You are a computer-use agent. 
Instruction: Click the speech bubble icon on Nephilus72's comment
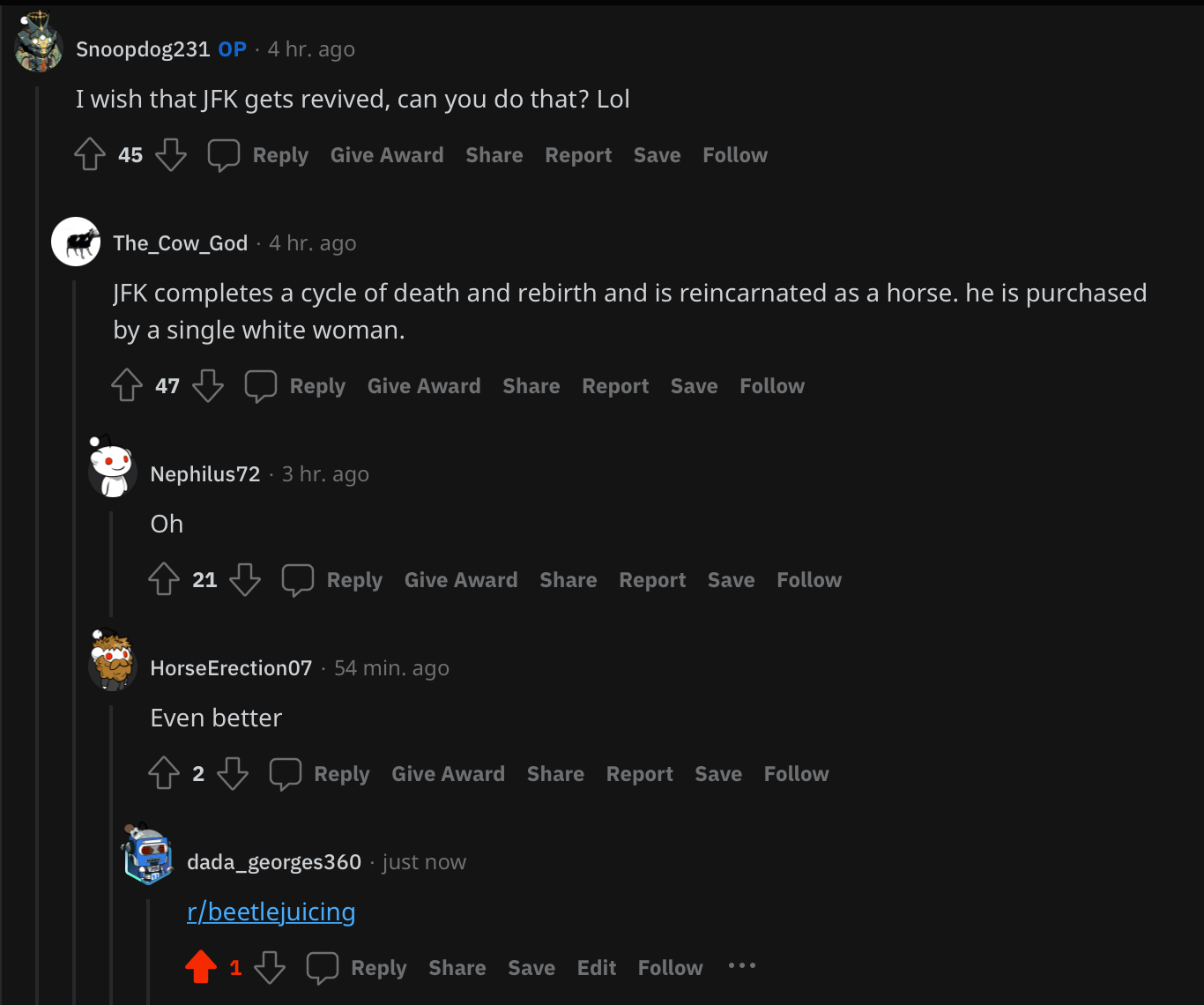click(297, 579)
